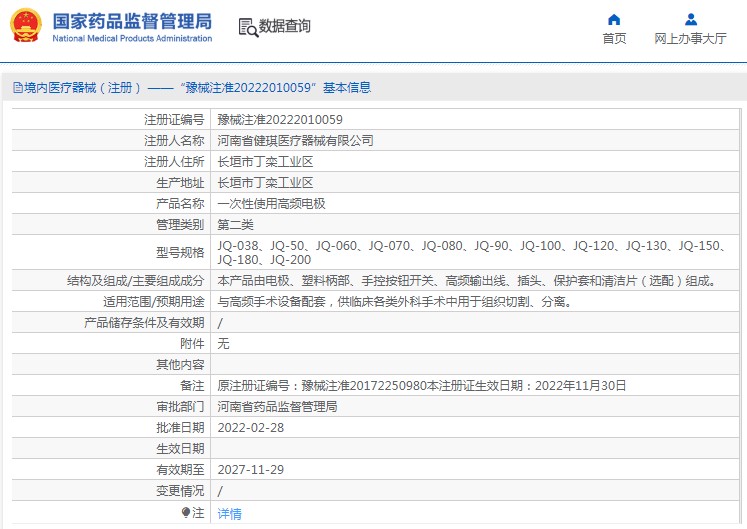Image resolution: width=747 pixels, height=529 pixels.
Task: Click the 审批部门 row label
Action: point(181,407)
